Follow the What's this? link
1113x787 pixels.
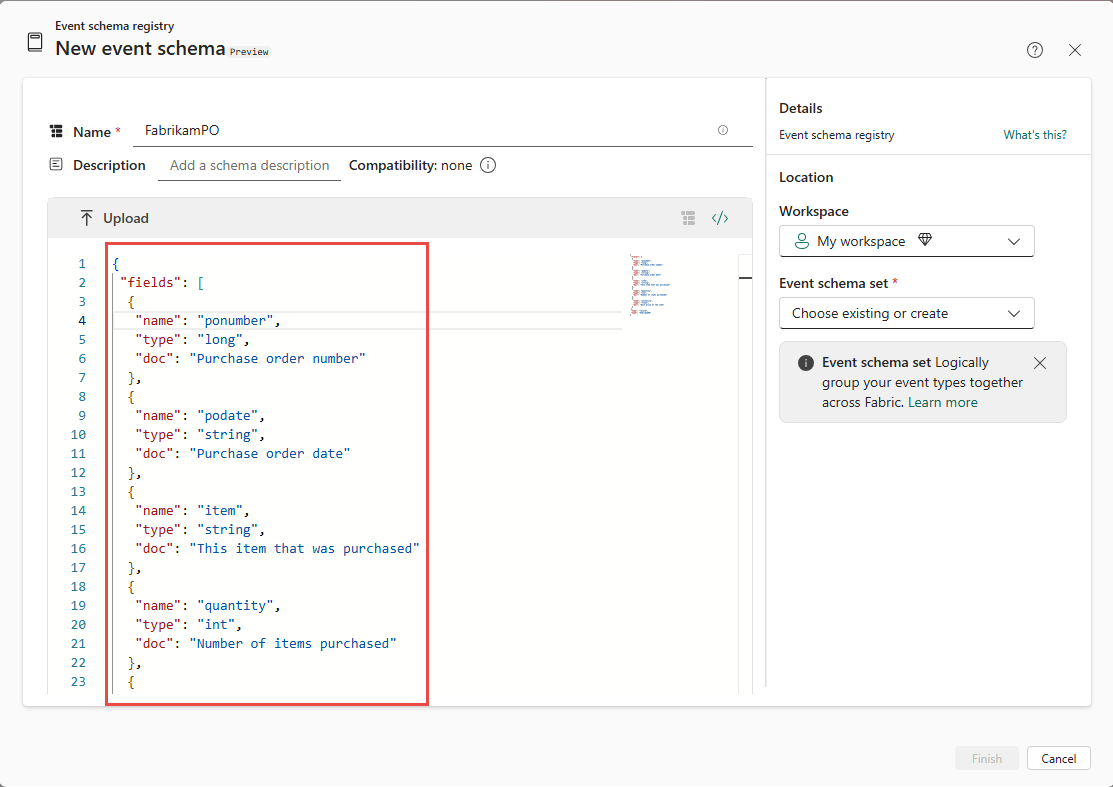pos(1034,134)
